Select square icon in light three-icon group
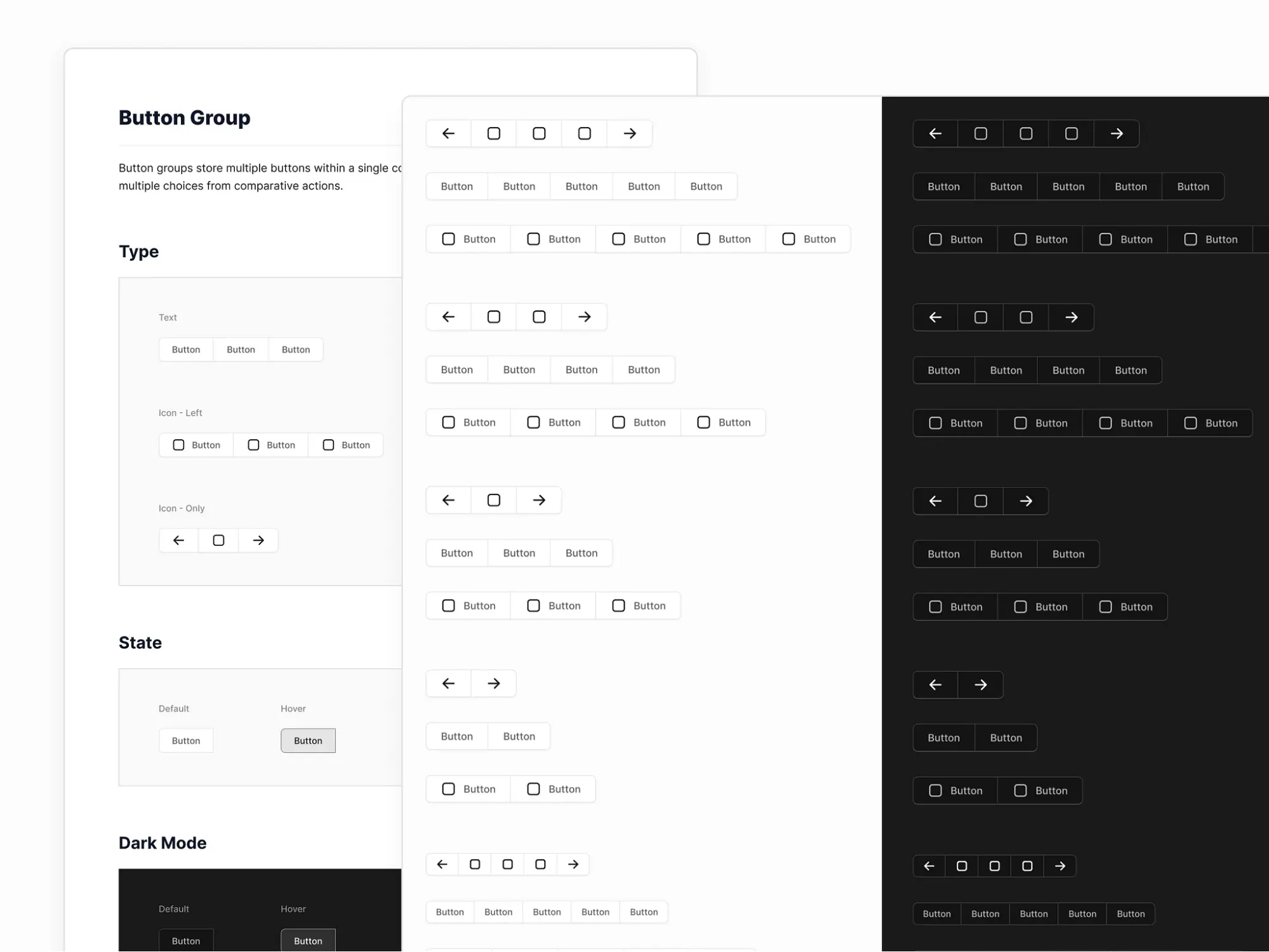 pyautogui.click(x=493, y=500)
